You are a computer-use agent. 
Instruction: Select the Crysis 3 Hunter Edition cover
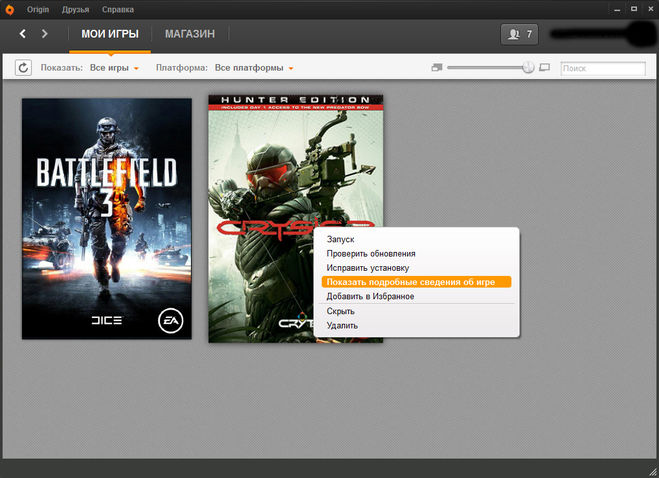tap(295, 219)
